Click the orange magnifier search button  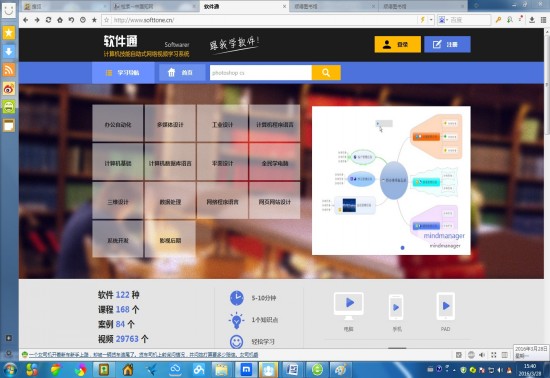pos(326,73)
